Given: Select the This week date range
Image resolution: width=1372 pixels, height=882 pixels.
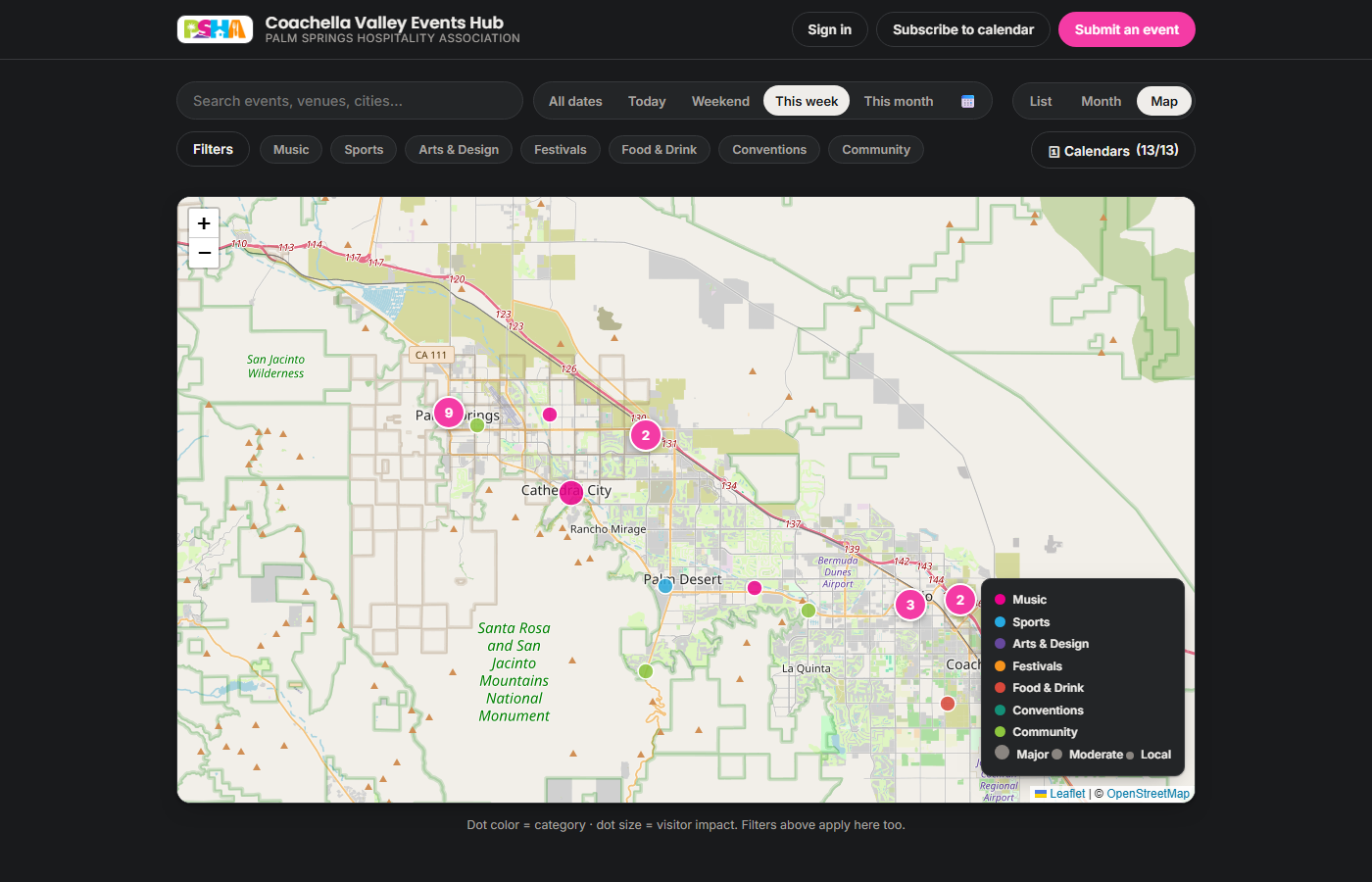Looking at the screenshot, I should click(x=807, y=101).
